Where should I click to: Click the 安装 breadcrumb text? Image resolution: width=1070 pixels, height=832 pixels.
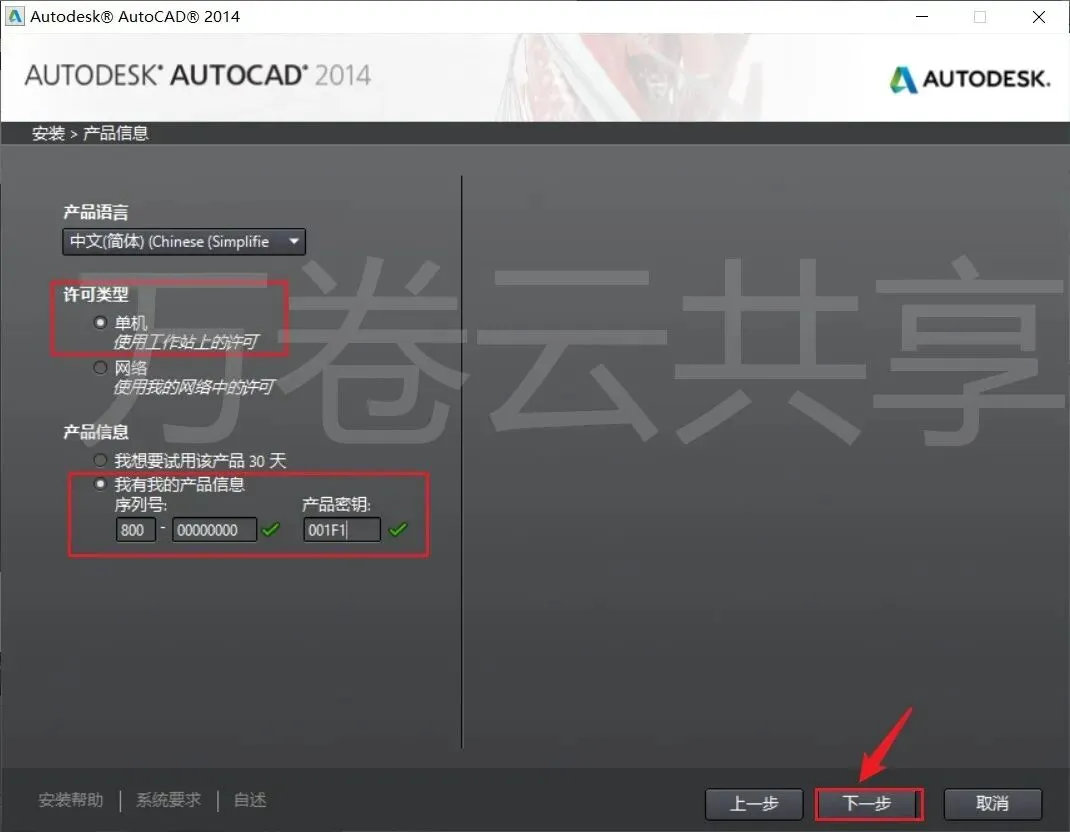tap(48, 133)
